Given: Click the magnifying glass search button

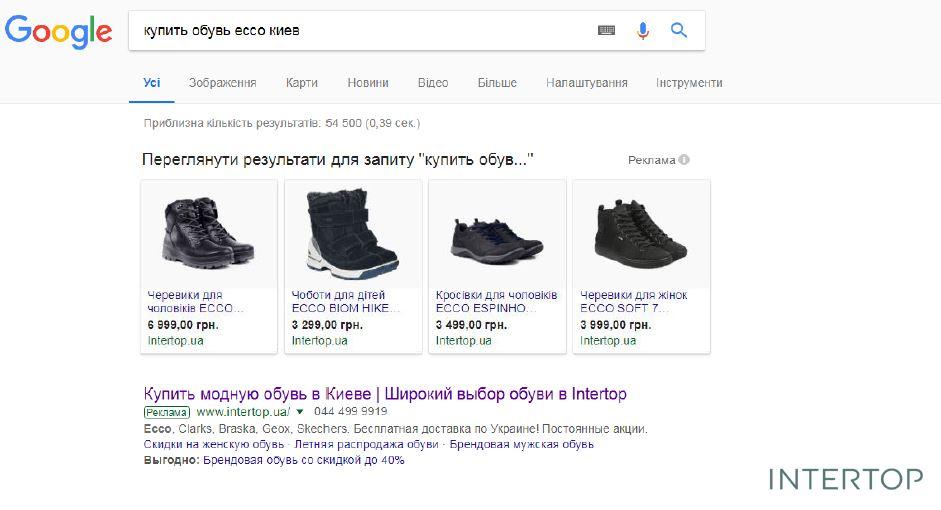Looking at the screenshot, I should (679, 30).
